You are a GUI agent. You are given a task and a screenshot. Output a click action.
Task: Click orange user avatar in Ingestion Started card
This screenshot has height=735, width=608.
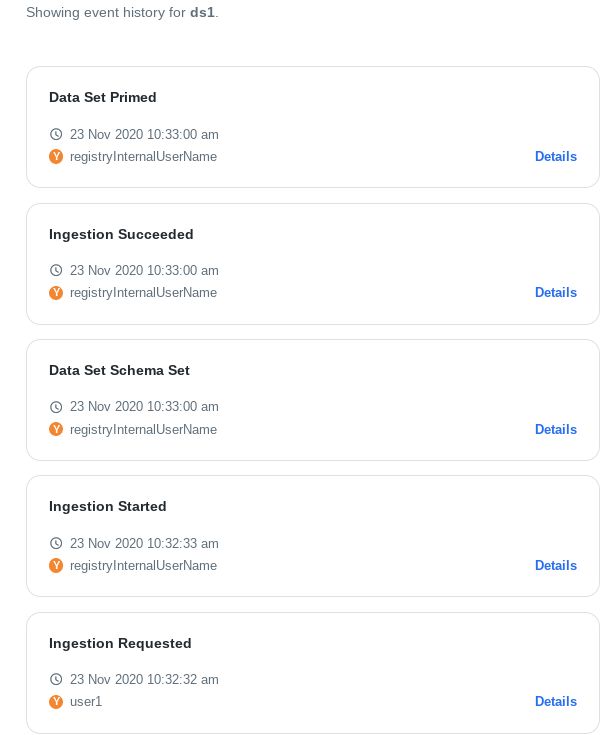56,565
